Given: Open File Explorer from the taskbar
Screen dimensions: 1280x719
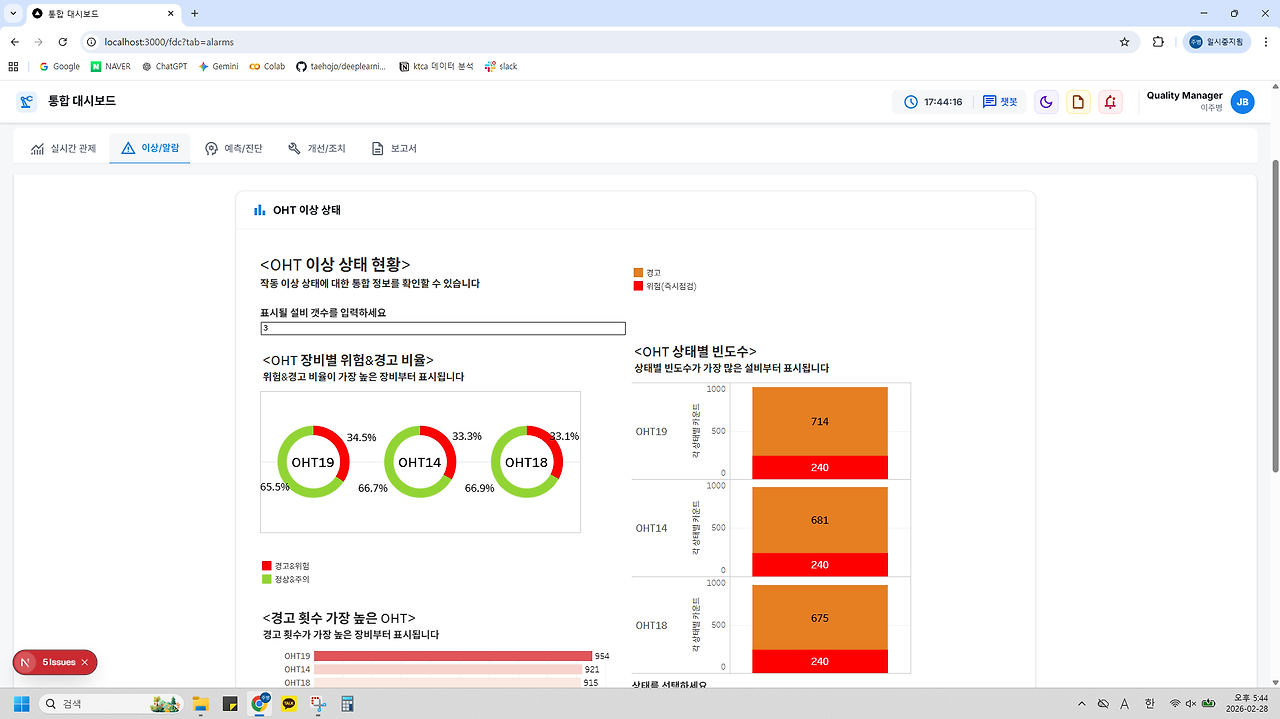Looking at the screenshot, I should click(199, 704).
